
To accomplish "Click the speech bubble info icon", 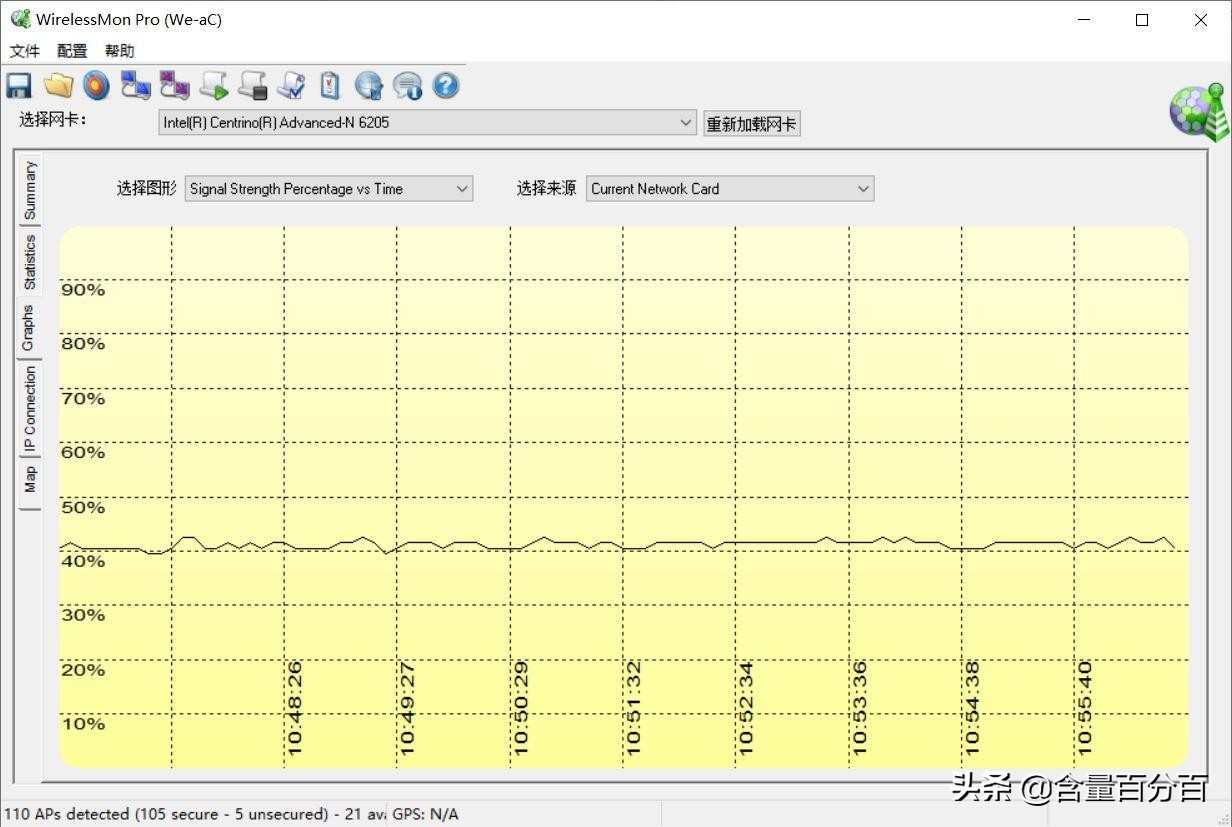I will click(408, 86).
